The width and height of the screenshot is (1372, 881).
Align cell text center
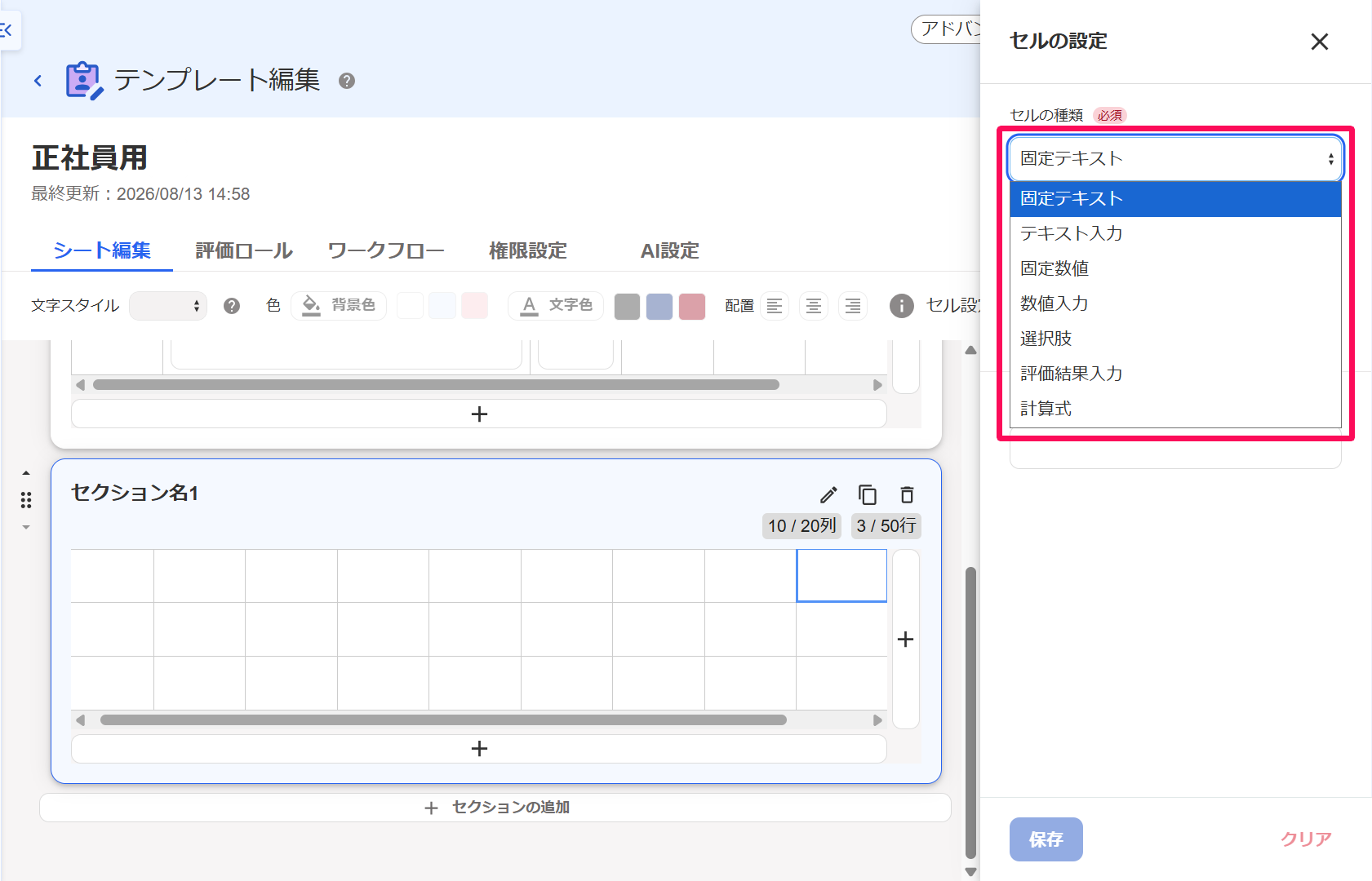coord(814,306)
